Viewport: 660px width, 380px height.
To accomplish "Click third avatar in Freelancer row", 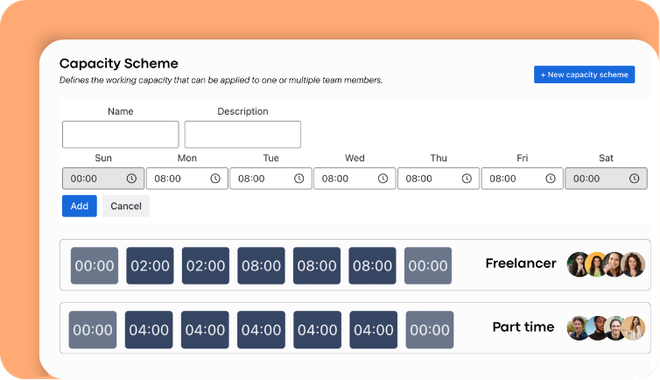I will pyautogui.click(x=613, y=264).
